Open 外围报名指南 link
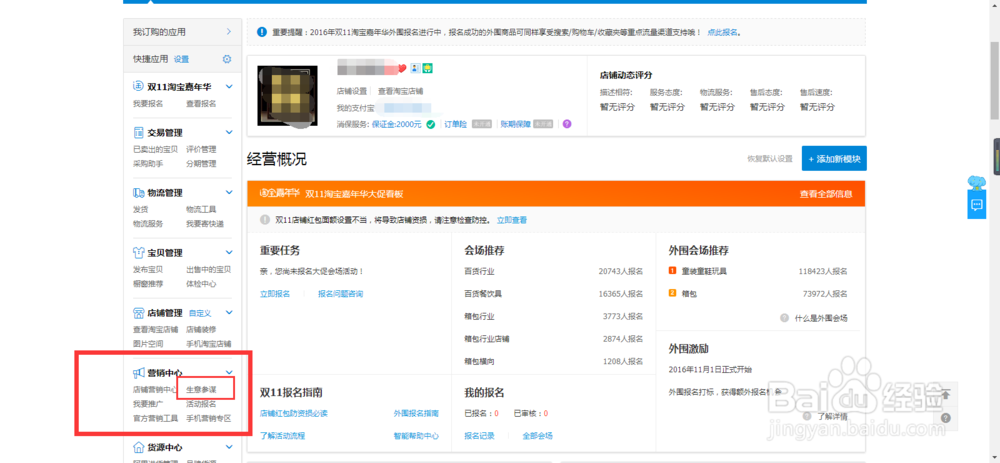This screenshot has width=1000, height=463. coord(416,413)
